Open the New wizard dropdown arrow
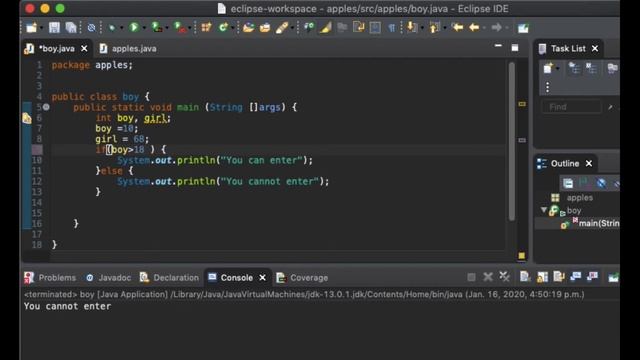The width and height of the screenshot is (640, 360). (x=42, y=28)
